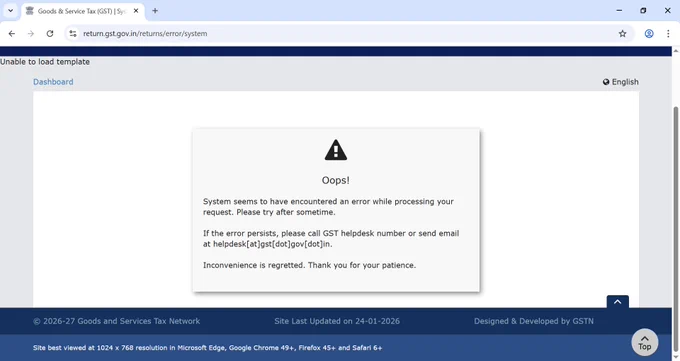Click the helpdesk[at]gst[dot]gov[dot]in email text
Screen dimensions: 680x361
(272, 244)
